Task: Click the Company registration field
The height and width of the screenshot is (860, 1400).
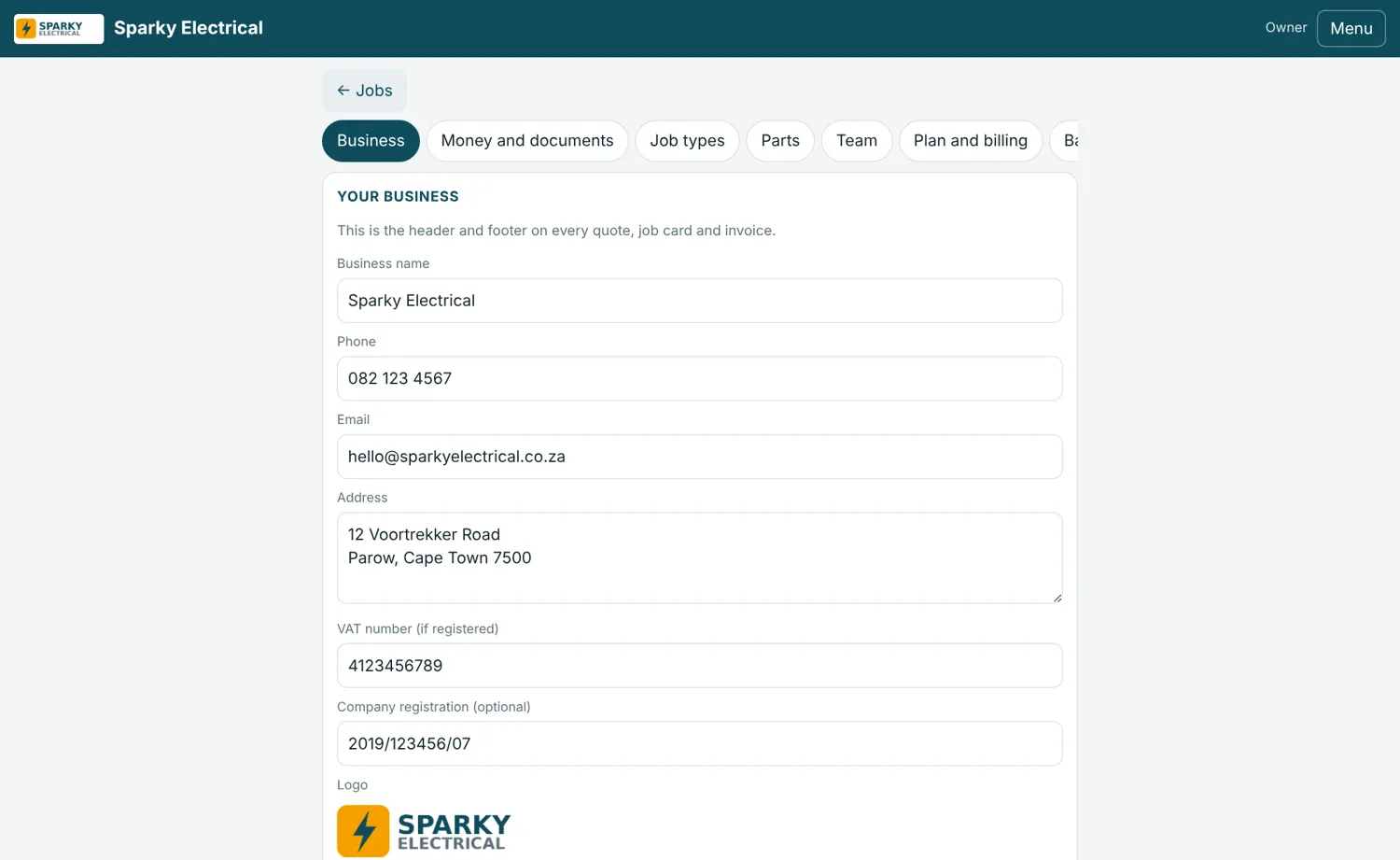Action: pyautogui.click(x=699, y=743)
